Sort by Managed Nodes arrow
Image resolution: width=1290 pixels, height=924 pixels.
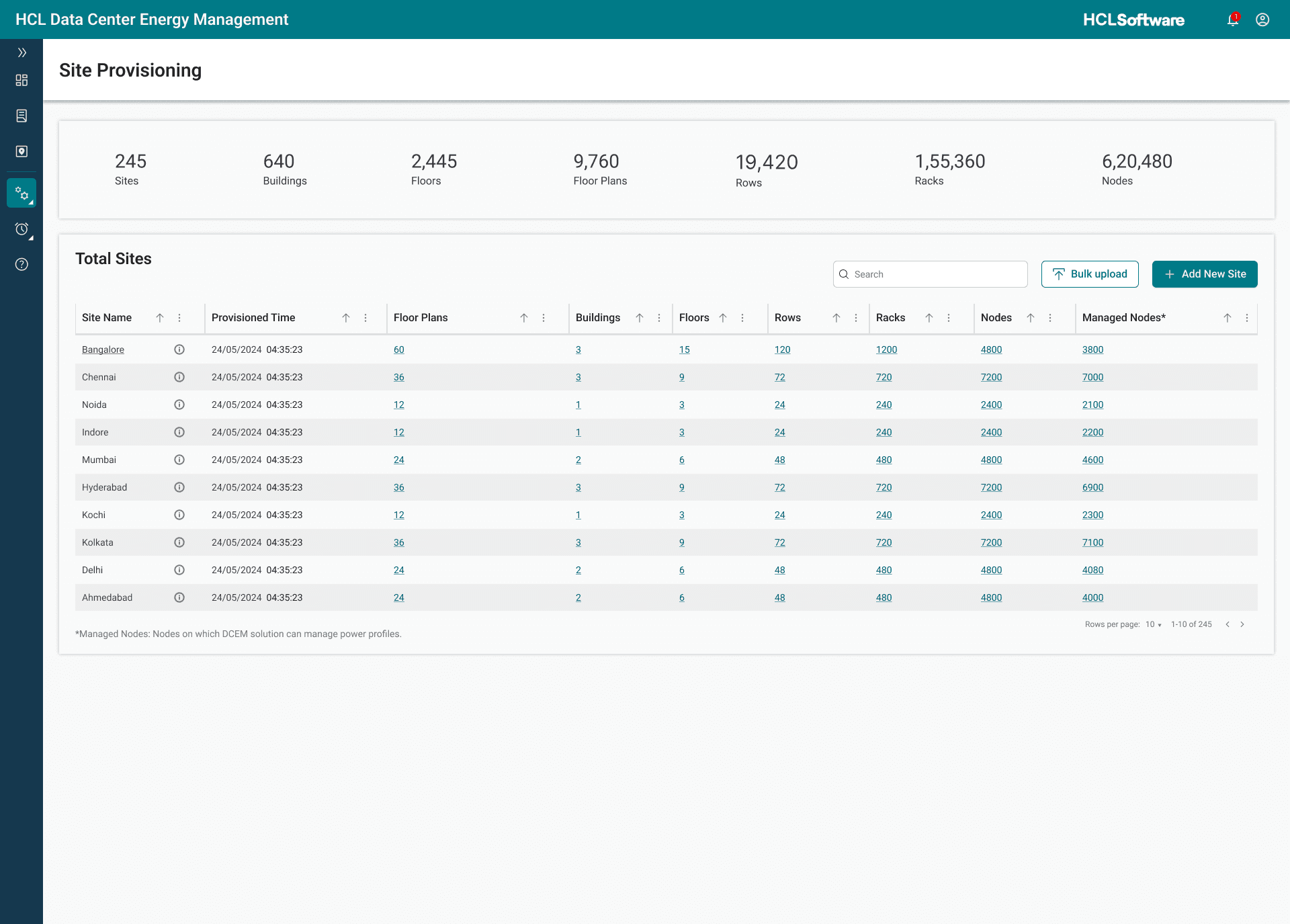pos(1228,318)
